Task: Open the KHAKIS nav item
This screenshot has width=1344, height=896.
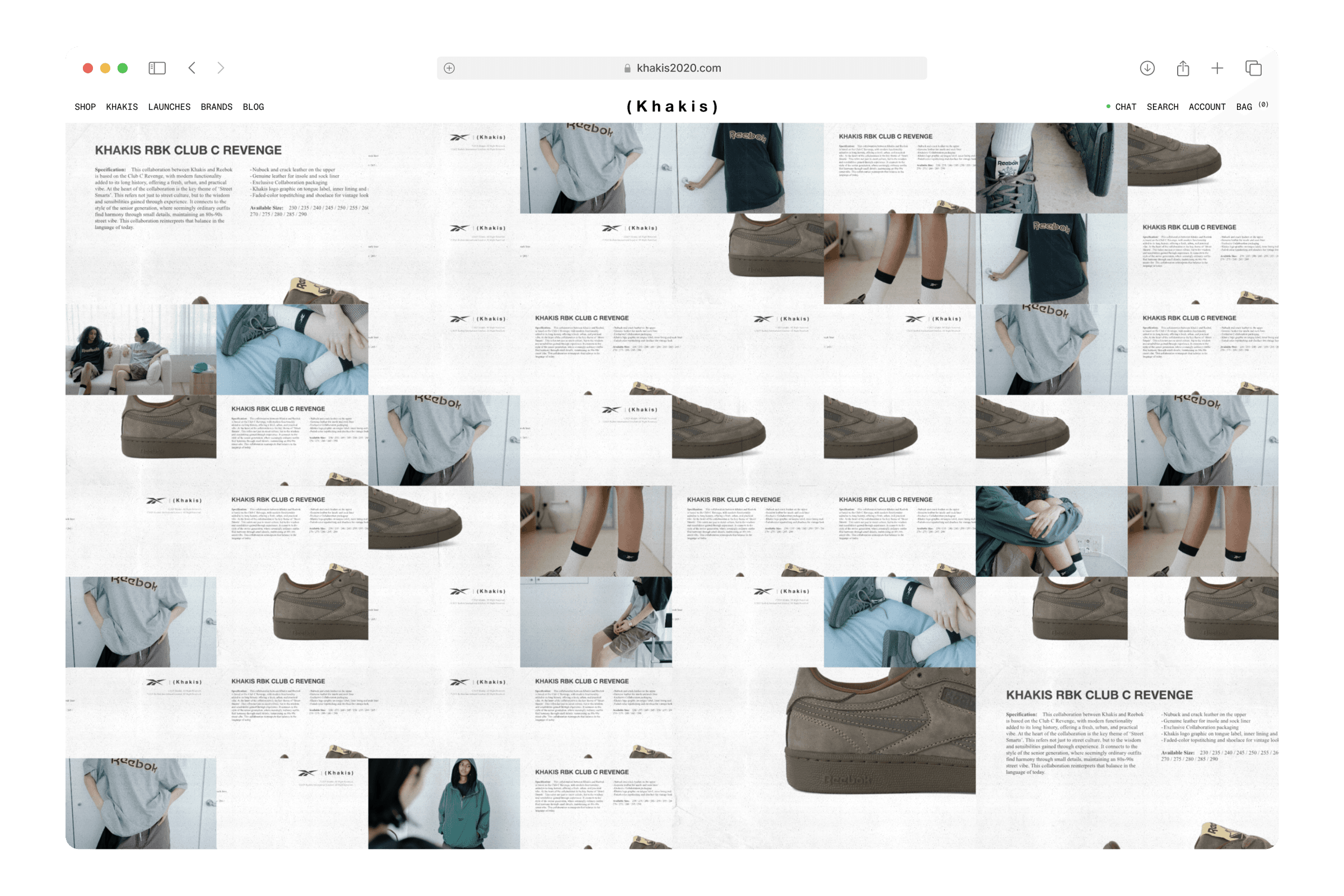Action: pyautogui.click(x=122, y=107)
